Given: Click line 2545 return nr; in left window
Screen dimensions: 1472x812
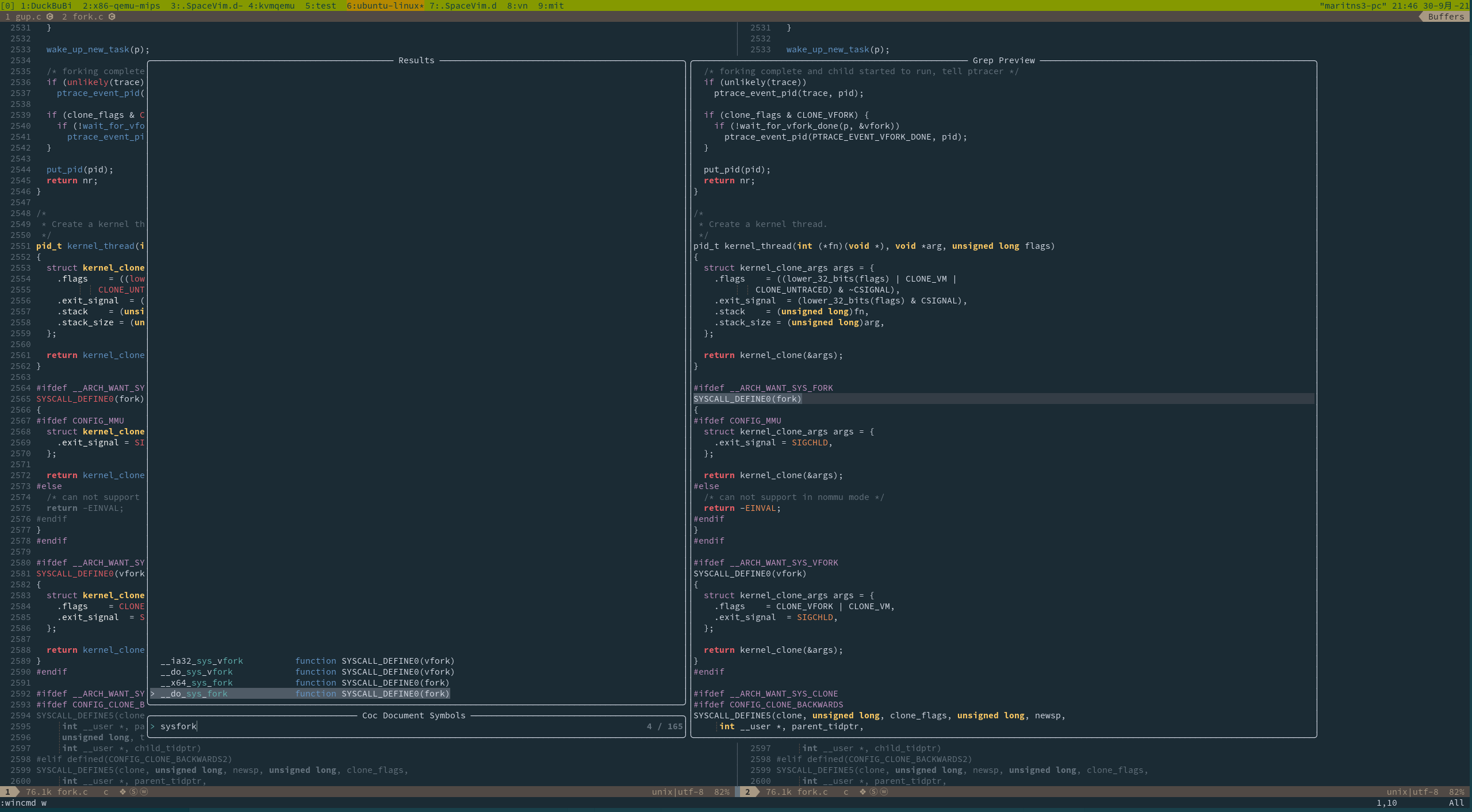Looking at the screenshot, I should 72,180.
